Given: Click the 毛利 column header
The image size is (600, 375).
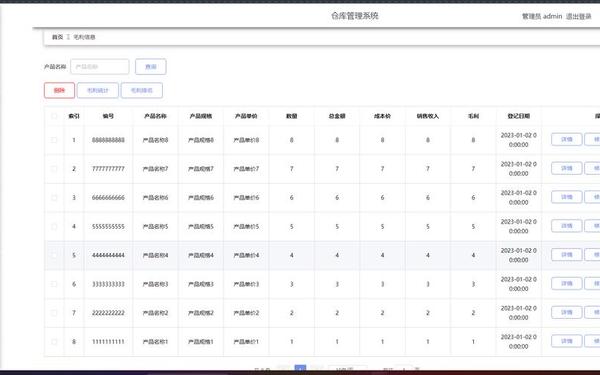Looking at the screenshot, I should click(x=473, y=116).
